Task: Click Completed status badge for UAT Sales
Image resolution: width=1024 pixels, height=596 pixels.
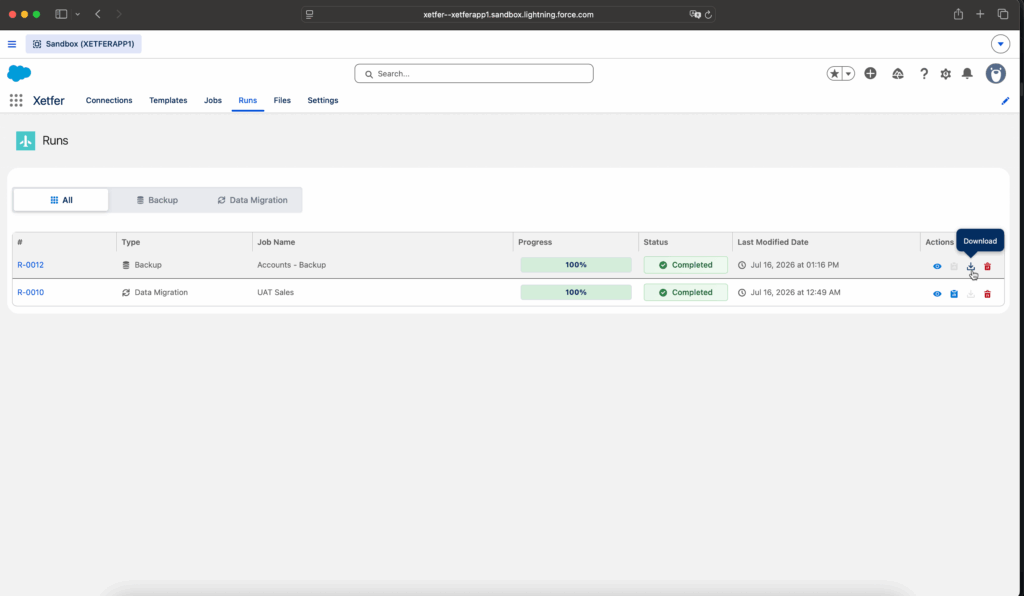Action: point(686,292)
